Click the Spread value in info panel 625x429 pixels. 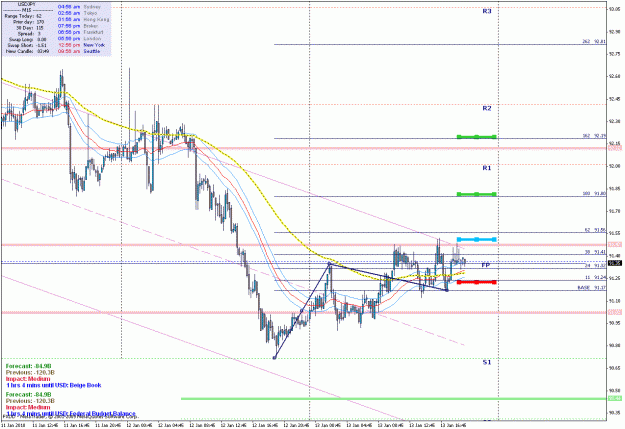point(39,34)
